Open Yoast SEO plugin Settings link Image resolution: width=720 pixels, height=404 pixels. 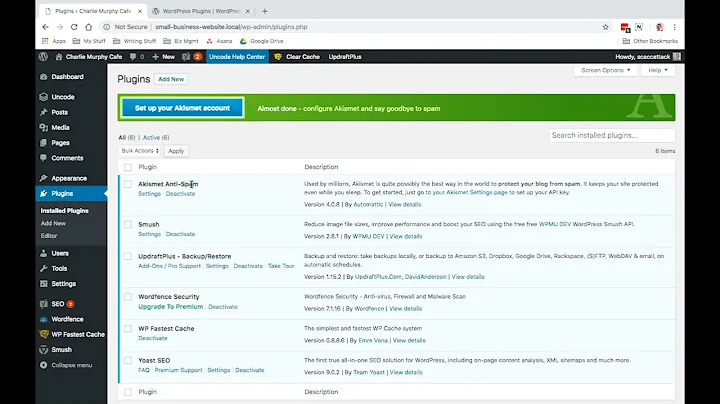[219, 370]
